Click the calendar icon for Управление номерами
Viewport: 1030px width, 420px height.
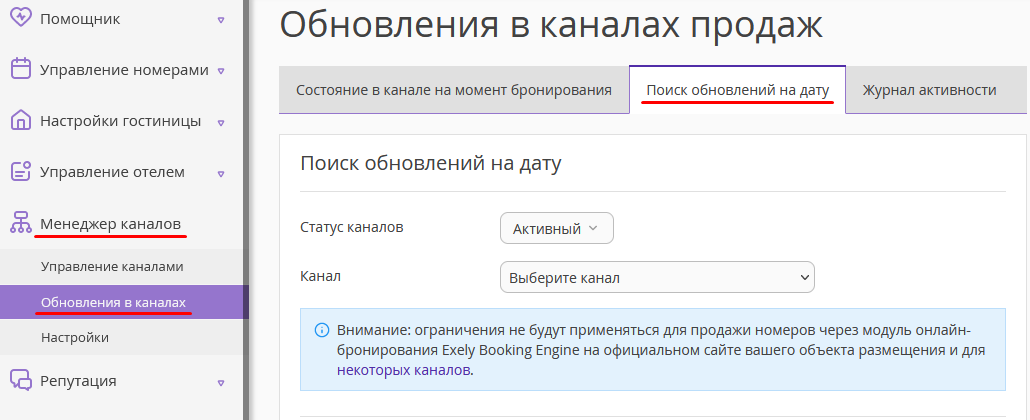click(x=21, y=69)
